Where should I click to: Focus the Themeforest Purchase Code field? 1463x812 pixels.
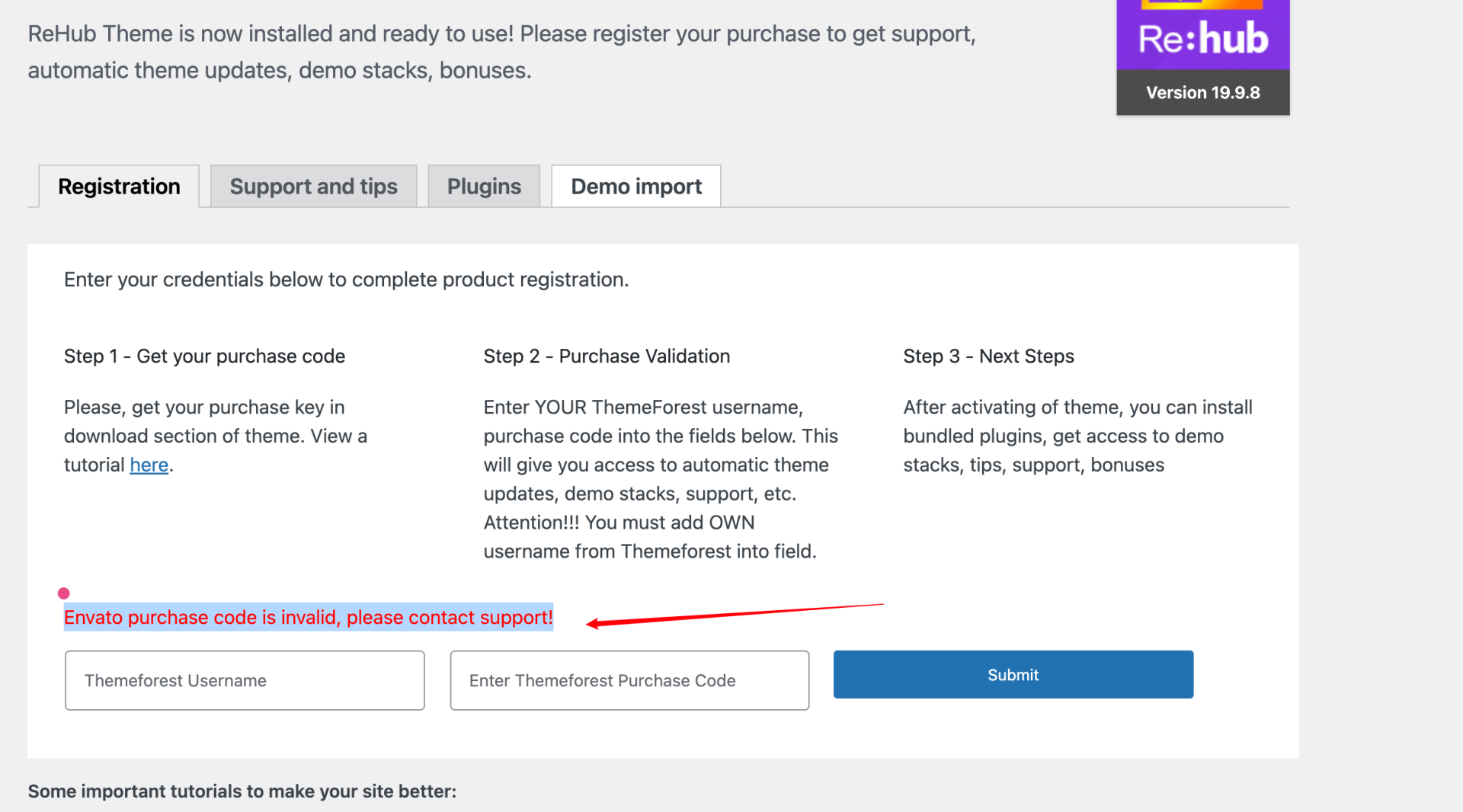point(629,680)
